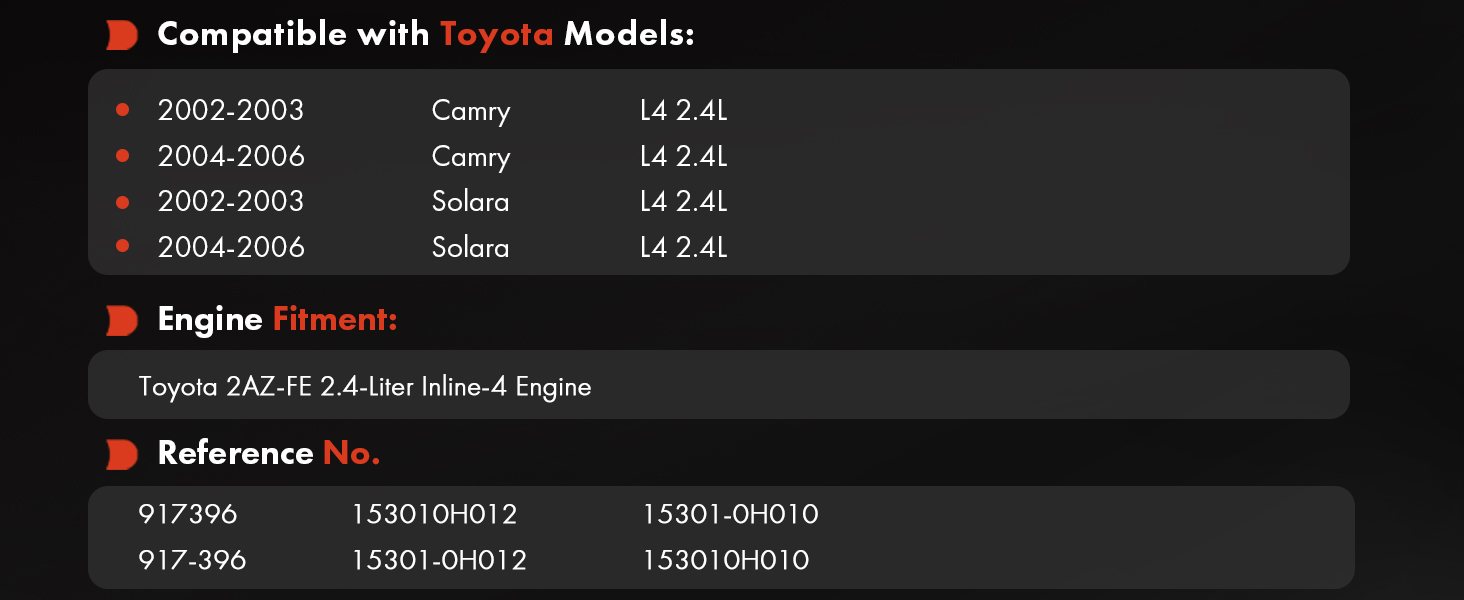This screenshot has height=600, width=1464.
Task: Click the red icon next to Engine Fitment
Action: click(122, 321)
